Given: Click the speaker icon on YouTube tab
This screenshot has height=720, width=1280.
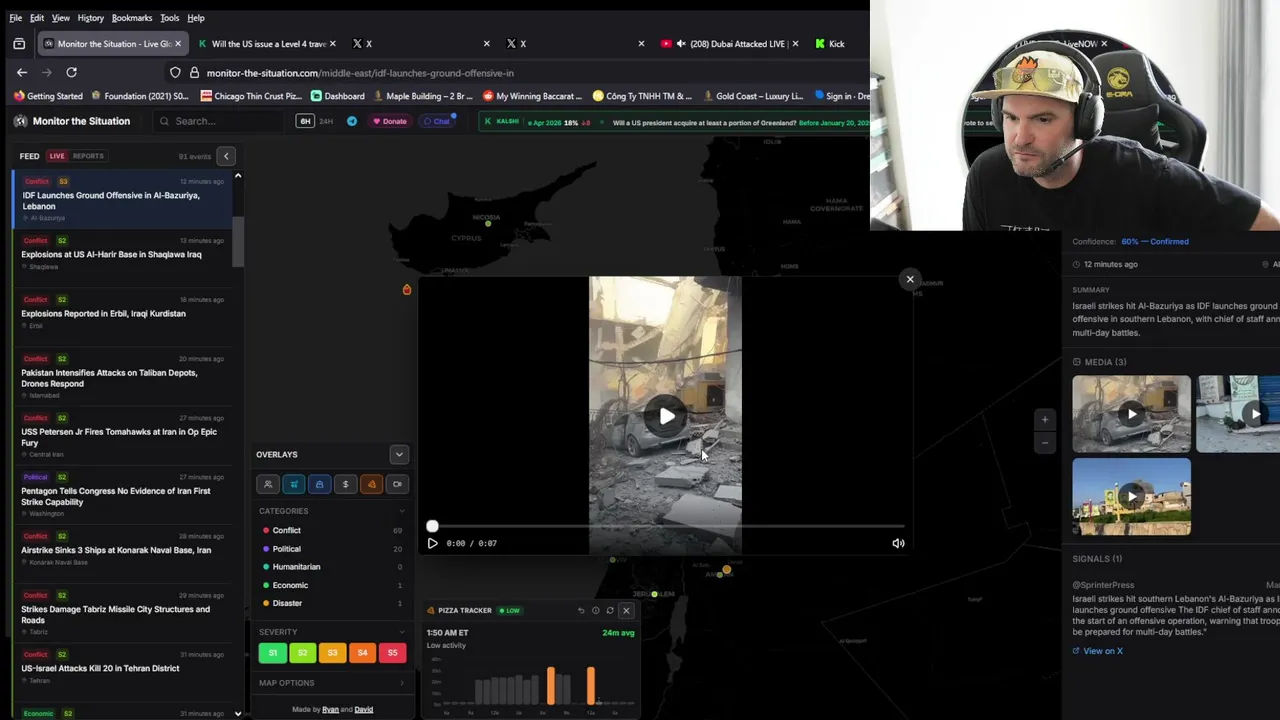Looking at the screenshot, I should [680, 44].
